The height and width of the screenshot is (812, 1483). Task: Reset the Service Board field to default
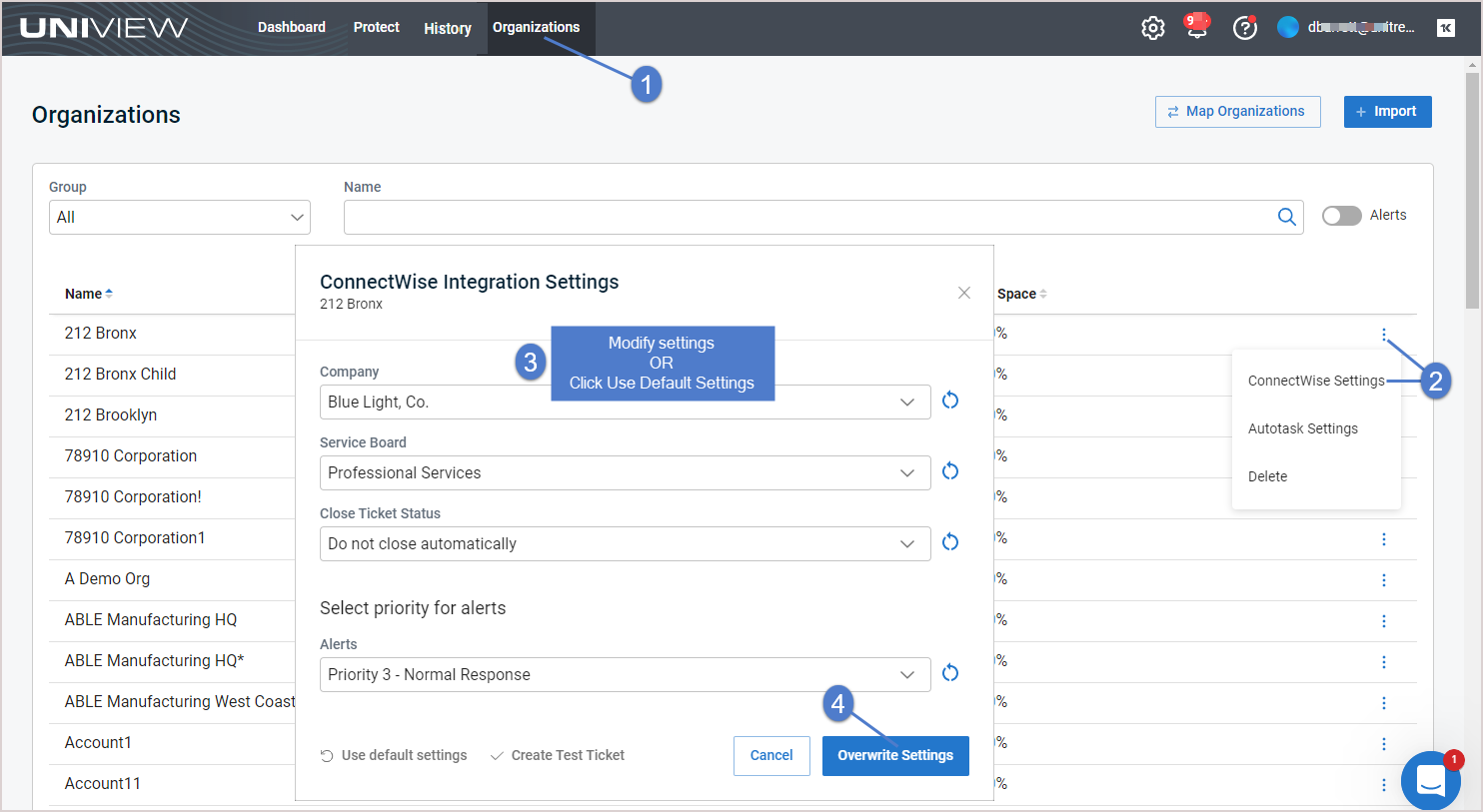[x=950, y=471]
